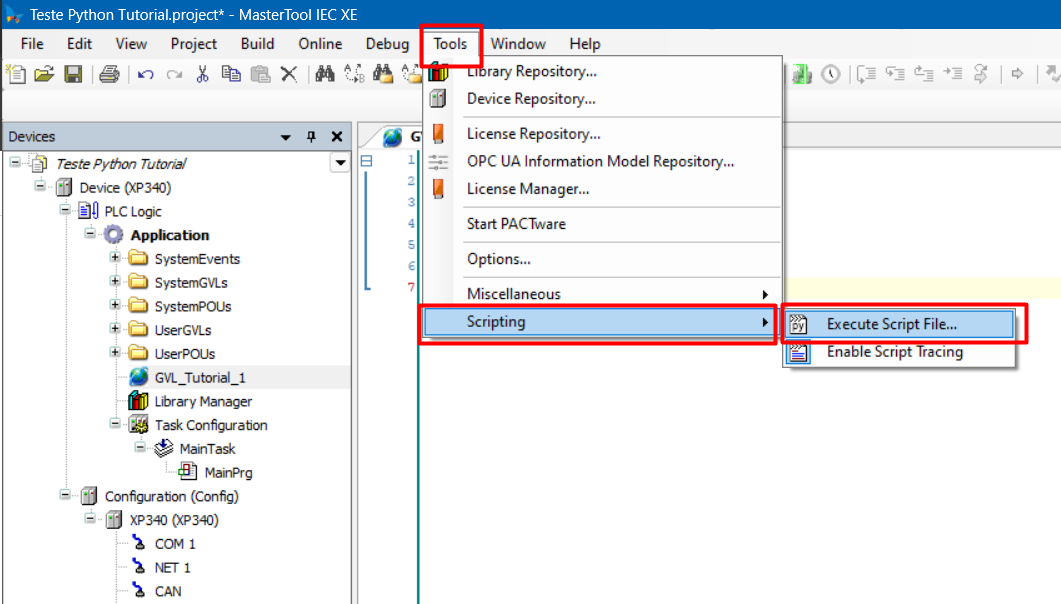Click the Library Manager icon in the tree
The image size is (1061, 604).
coord(138,401)
